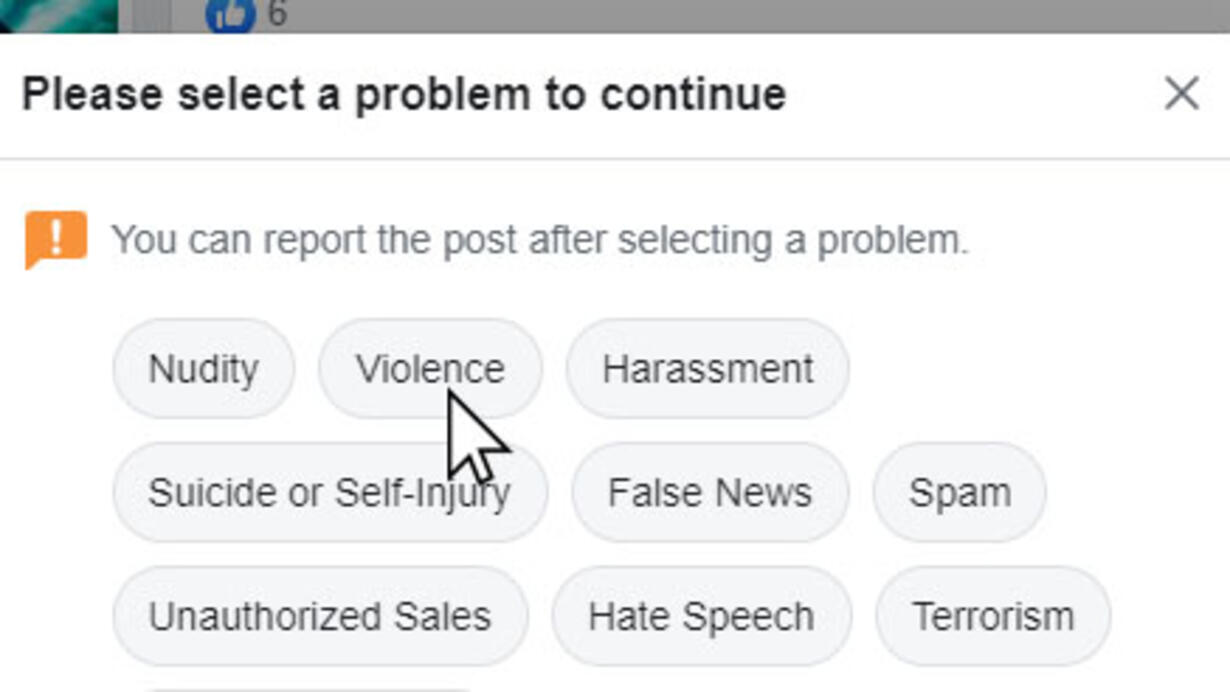The height and width of the screenshot is (692, 1230).
Task: Click the gray strip beside the post thumbnail
Action: point(150,14)
